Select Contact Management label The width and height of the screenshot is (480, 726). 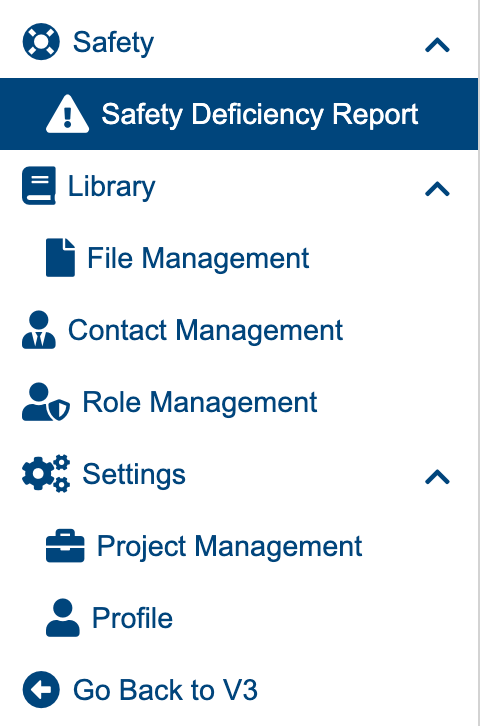(206, 330)
